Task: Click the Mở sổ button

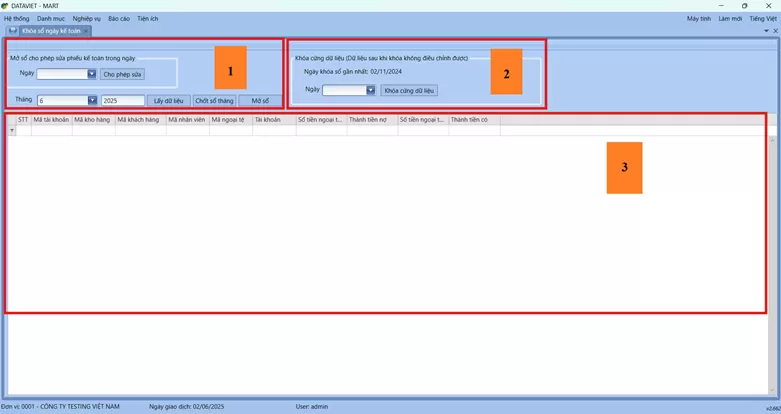Action: 260,101
